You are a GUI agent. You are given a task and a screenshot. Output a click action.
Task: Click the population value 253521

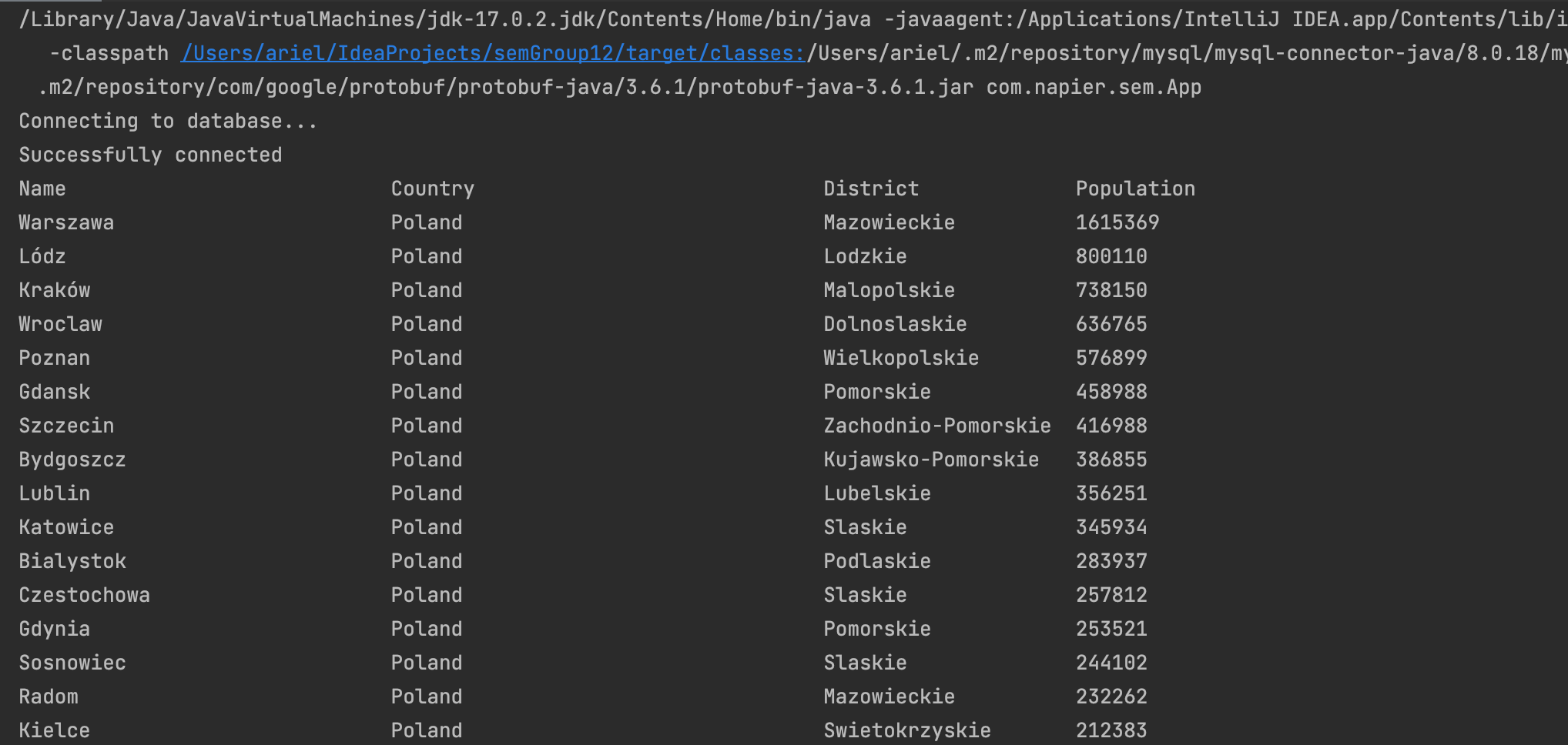click(1111, 629)
